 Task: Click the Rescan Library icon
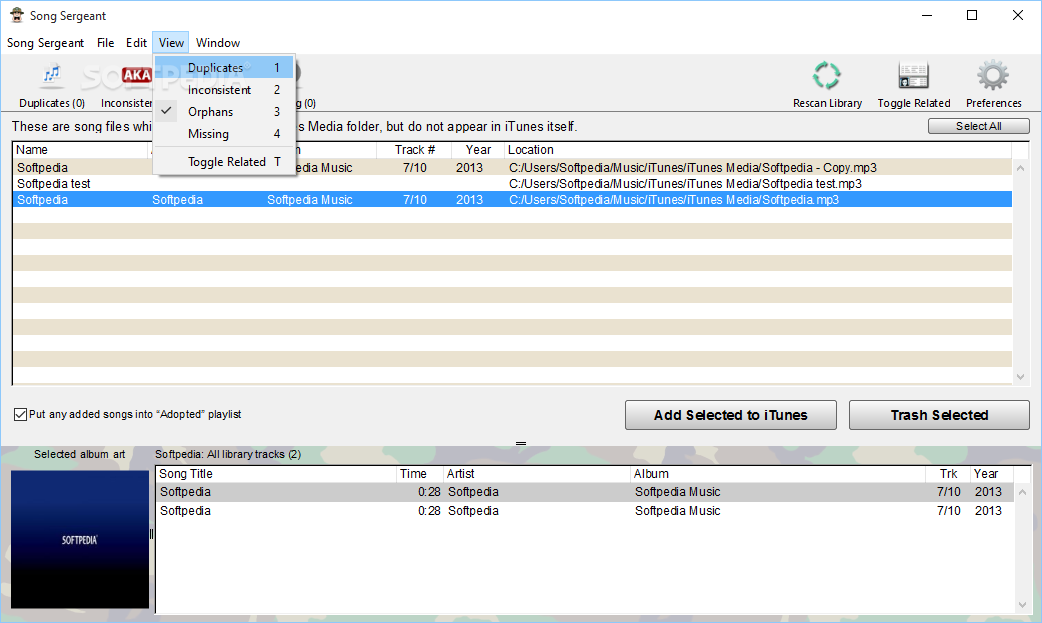coord(827,76)
